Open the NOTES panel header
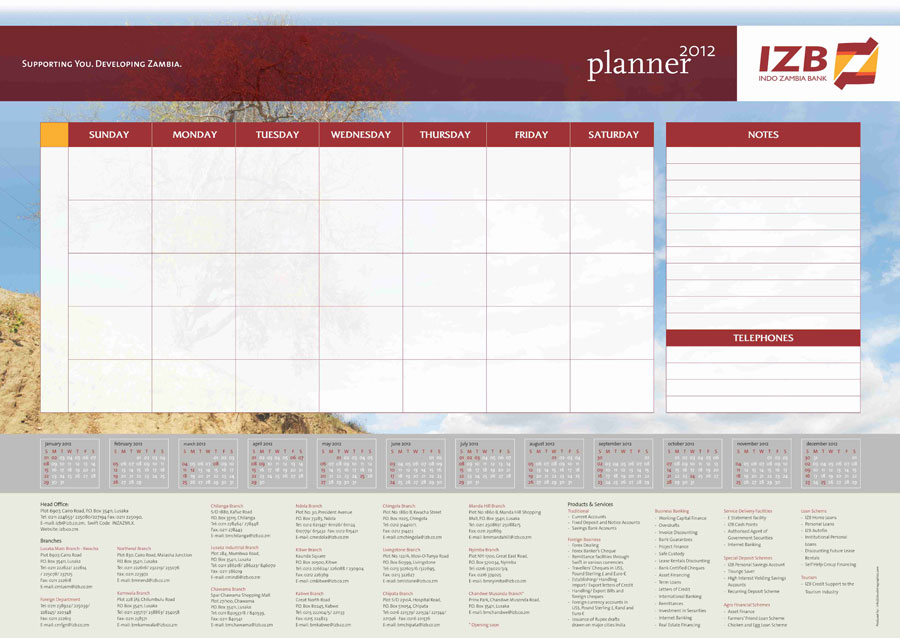 click(763, 135)
